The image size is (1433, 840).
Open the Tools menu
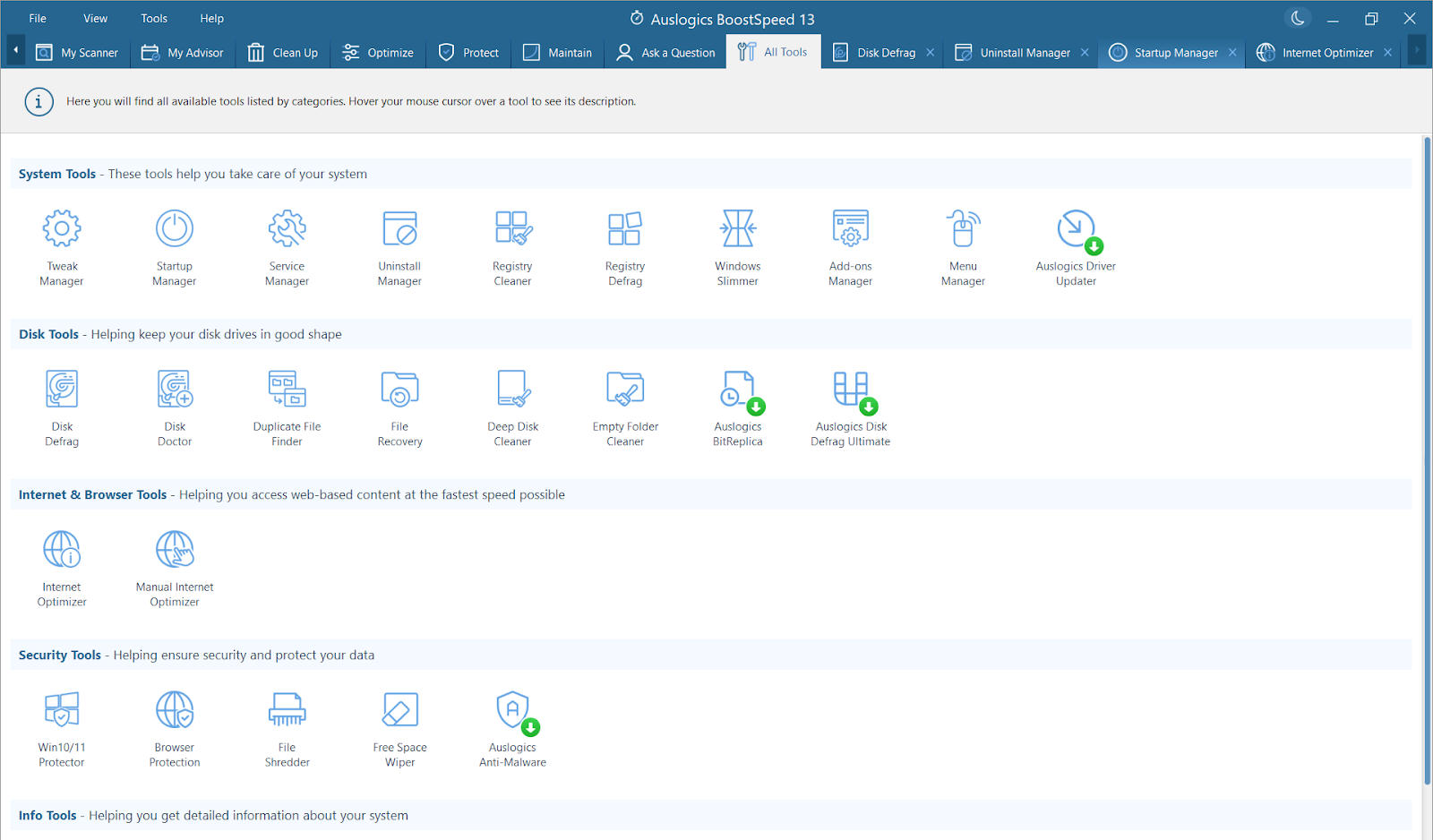154,18
